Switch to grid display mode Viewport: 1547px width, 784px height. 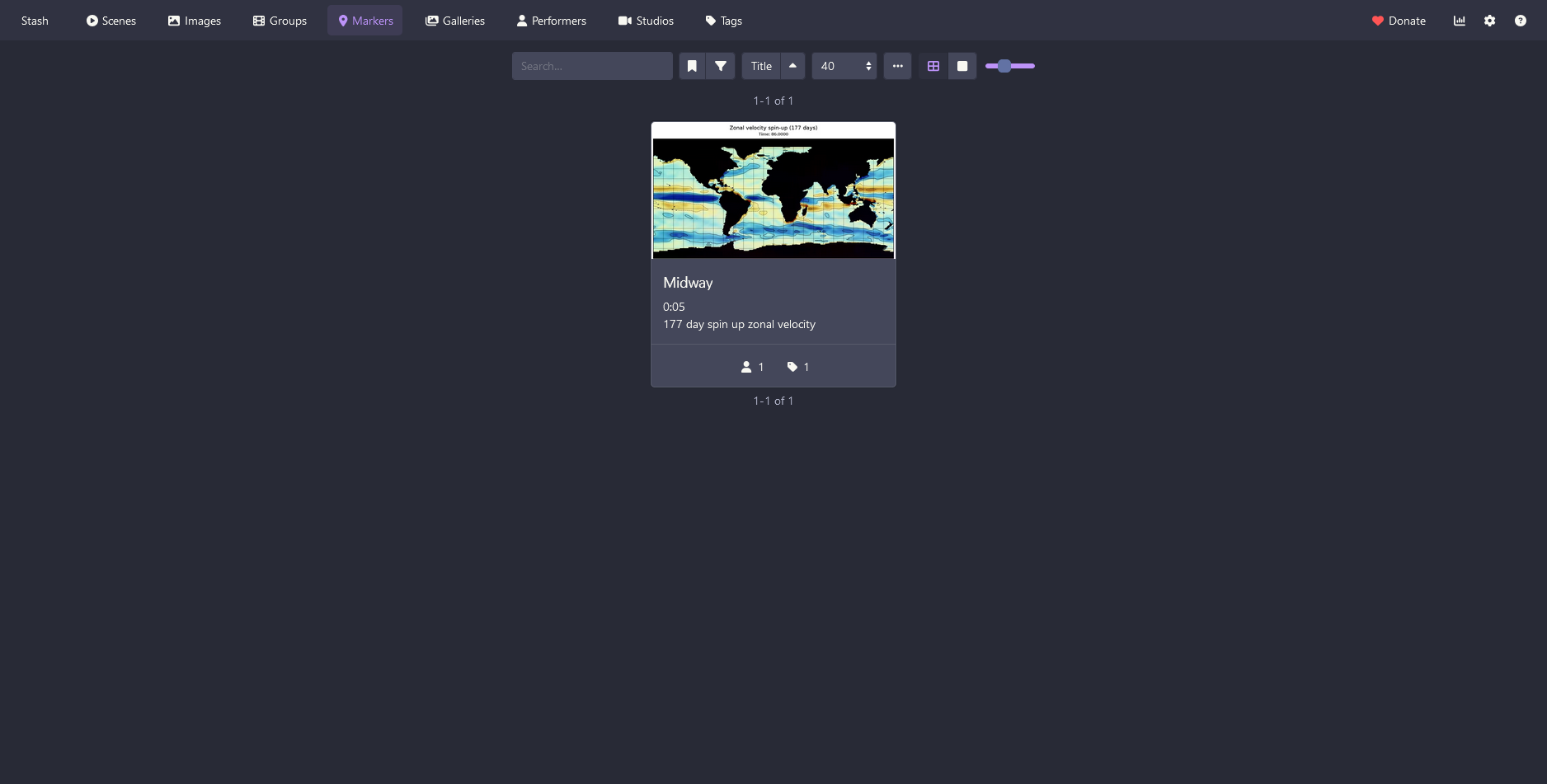(x=933, y=66)
